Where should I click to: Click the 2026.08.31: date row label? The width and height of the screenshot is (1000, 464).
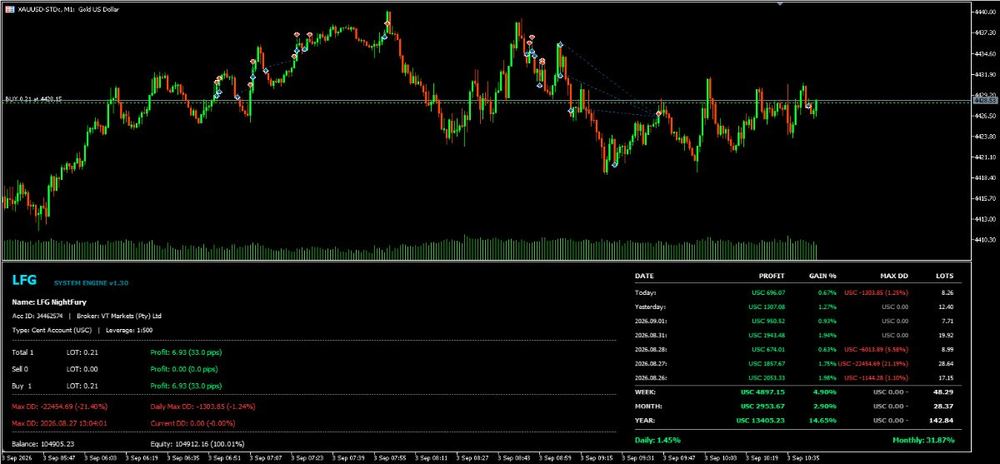(x=651, y=335)
